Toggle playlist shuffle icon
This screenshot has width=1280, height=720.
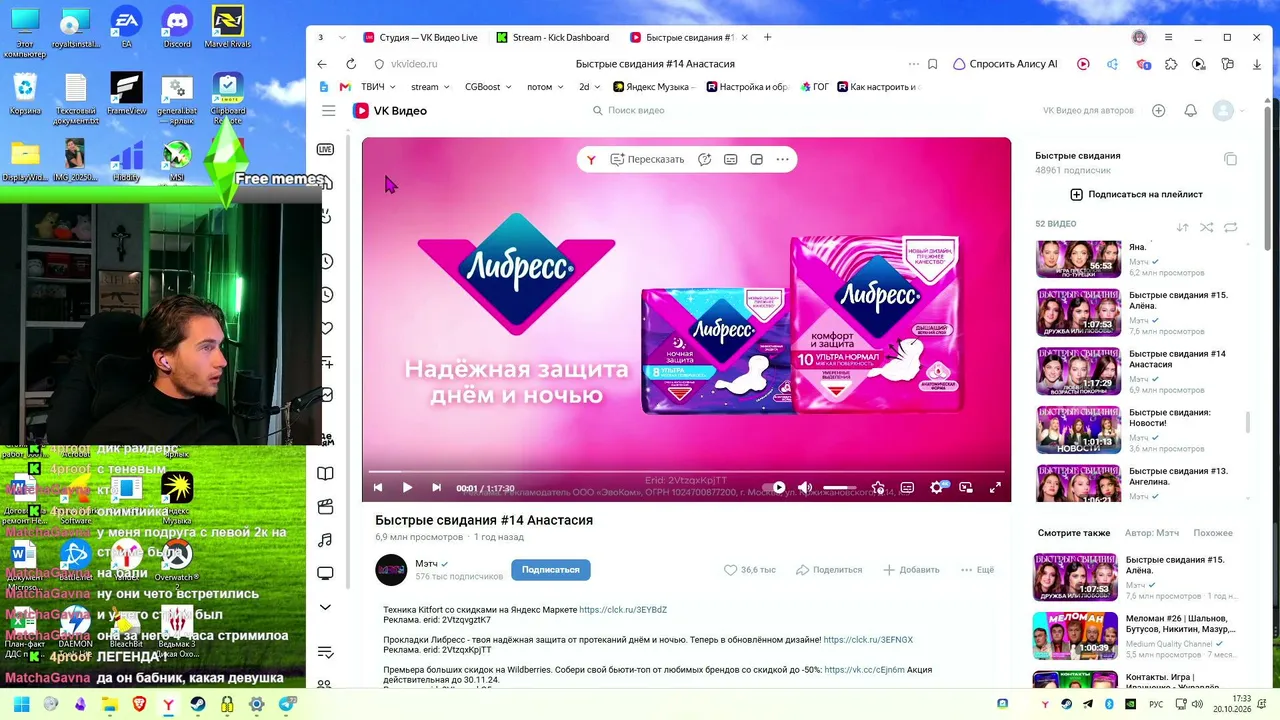tap(1207, 227)
